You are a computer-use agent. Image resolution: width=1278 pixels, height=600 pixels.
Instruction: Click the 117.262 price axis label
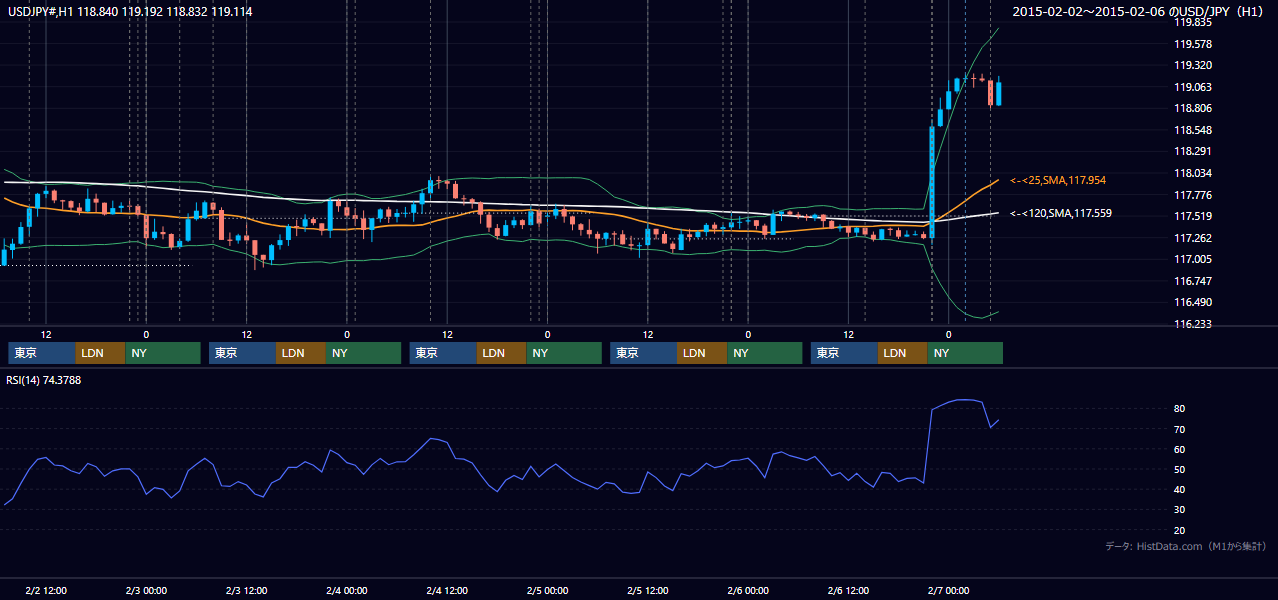pyautogui.click(x=1192, y=238)
